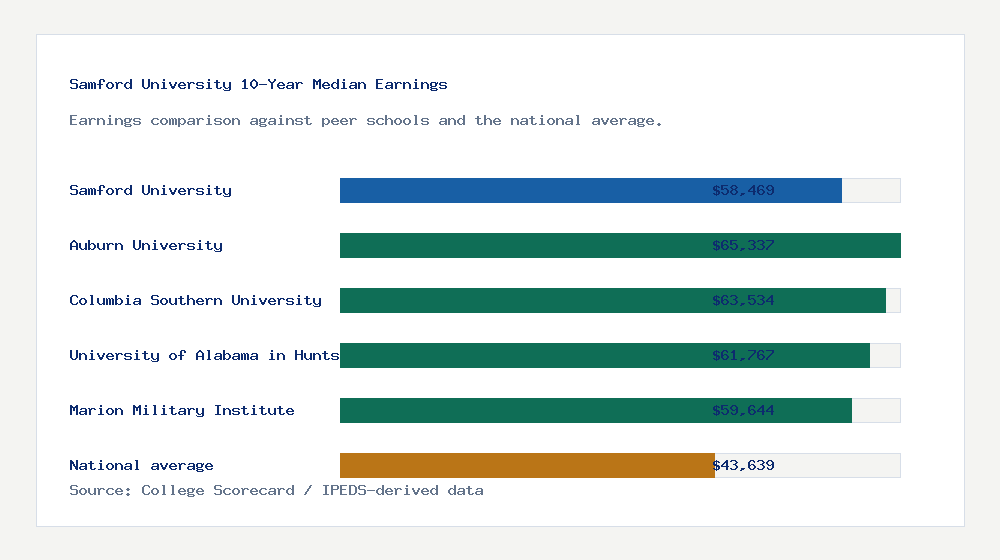Image resolution: width=1000 pixels, height=560 pixels.
Task: Select the 'University of Alabama in Hunts' label
Action: tap(204, 355)
